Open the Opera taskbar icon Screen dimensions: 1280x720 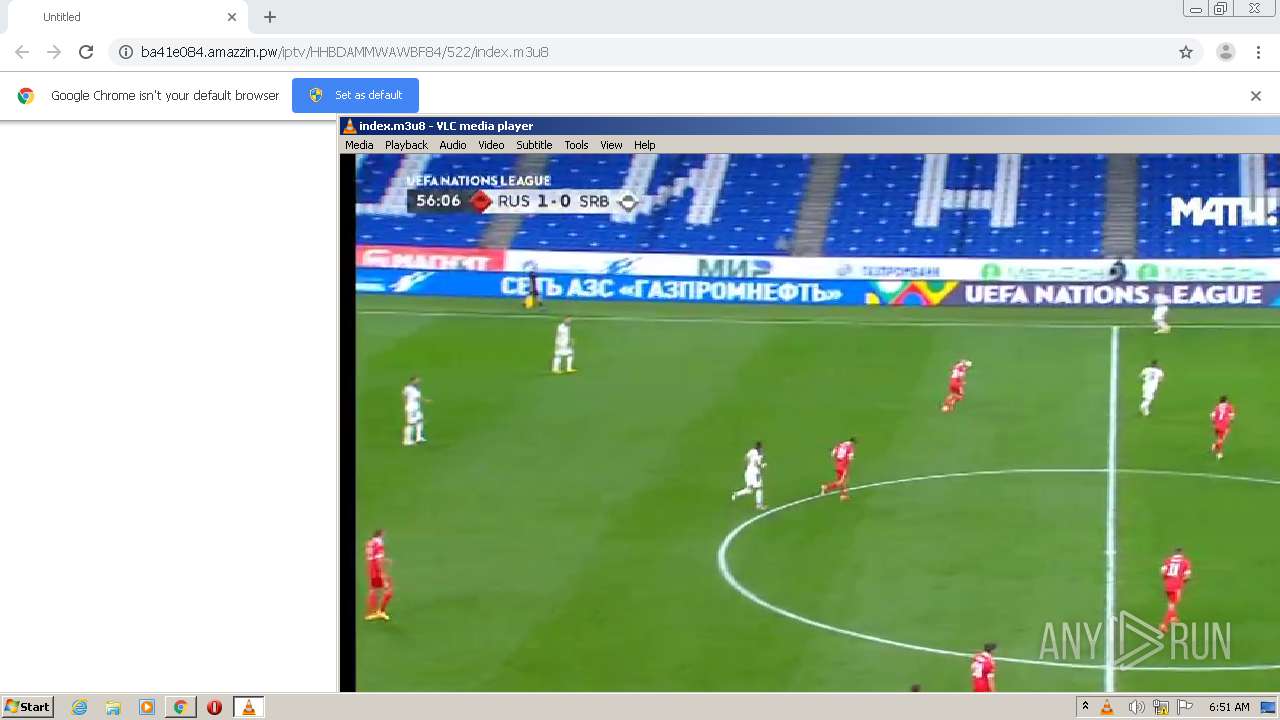click(x=214, y=707)
